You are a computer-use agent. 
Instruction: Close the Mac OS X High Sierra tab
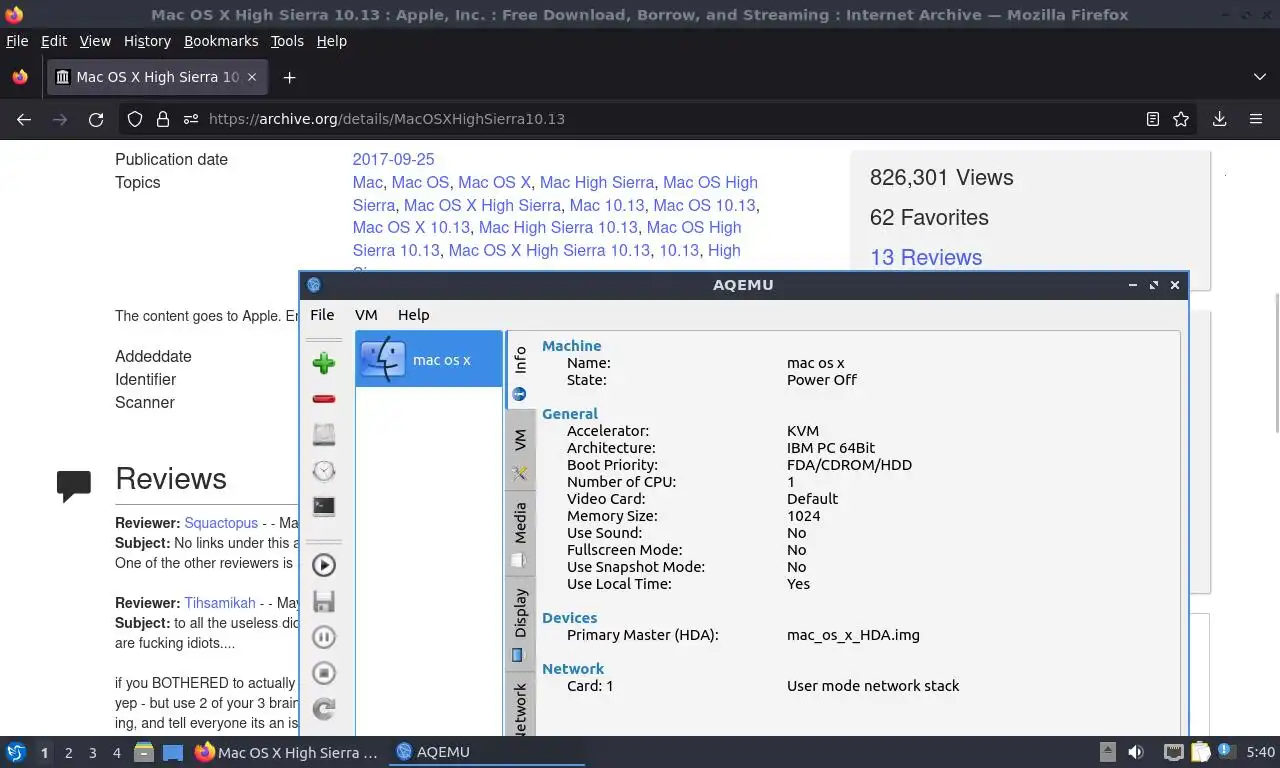(x=252, y=77)
